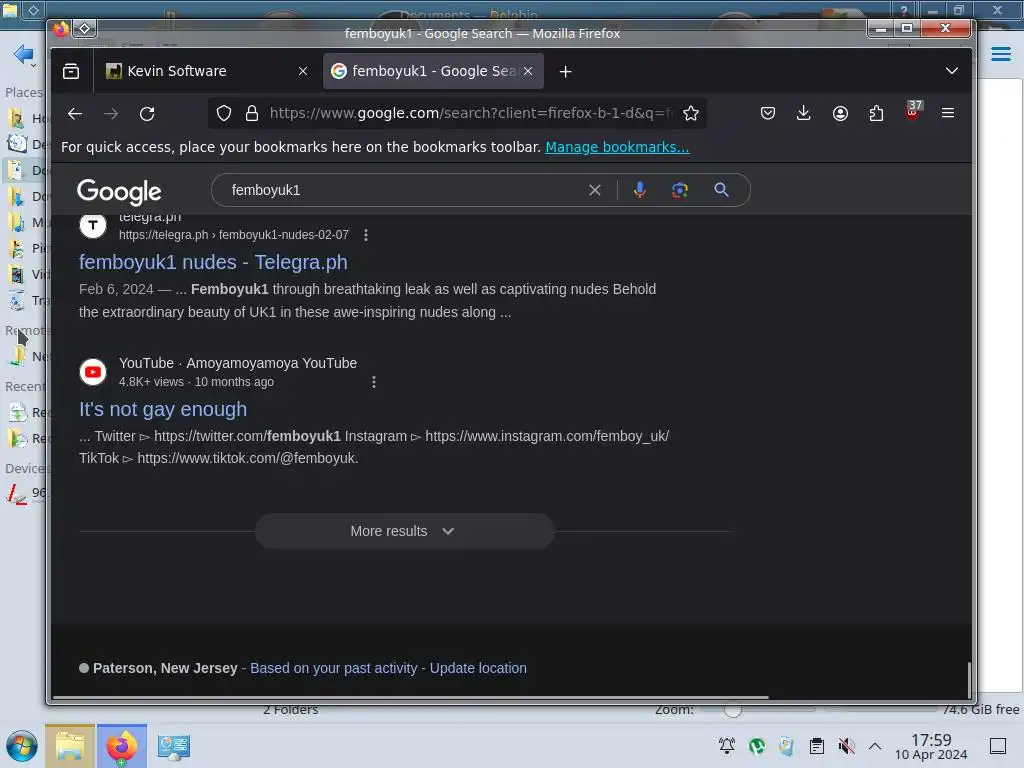The width and height of the screenshot is (1024, 768).
Task: Click the clock showing 17:59
Action: tap(931, 746)
